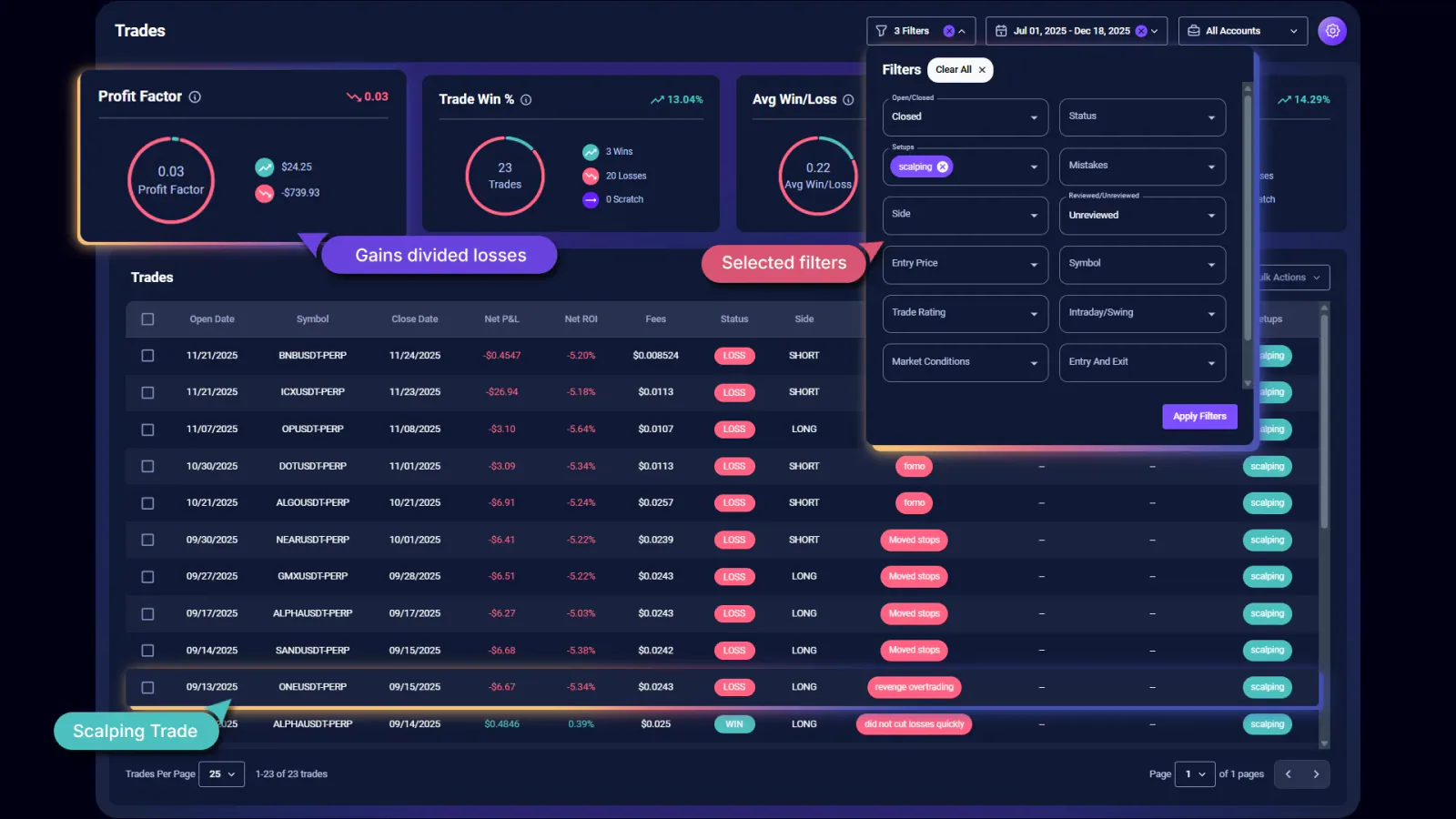Open the Reviewed/Unreviewed dropdown

[1142, 216]
